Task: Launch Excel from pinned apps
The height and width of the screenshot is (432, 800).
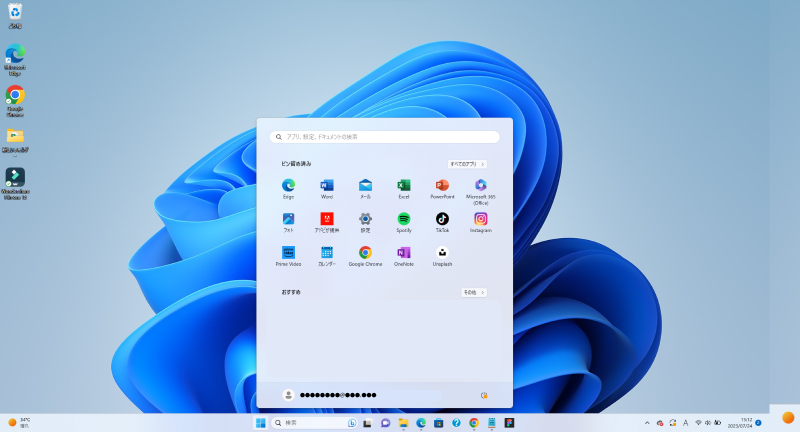Action: point(404,189)
